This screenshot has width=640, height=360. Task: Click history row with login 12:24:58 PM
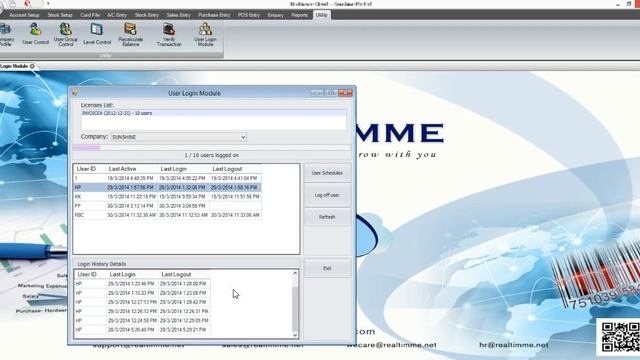pos(142,320)
